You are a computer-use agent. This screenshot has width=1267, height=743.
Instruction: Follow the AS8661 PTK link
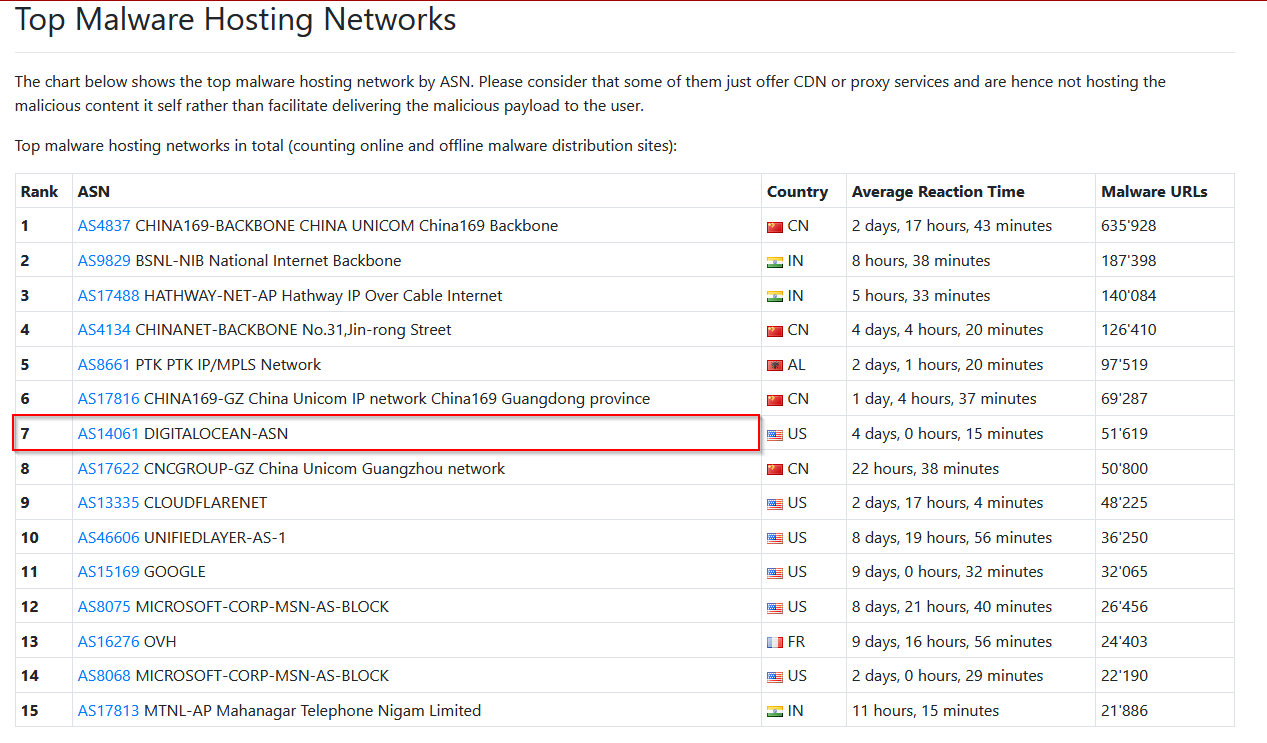tap(104, 365)
